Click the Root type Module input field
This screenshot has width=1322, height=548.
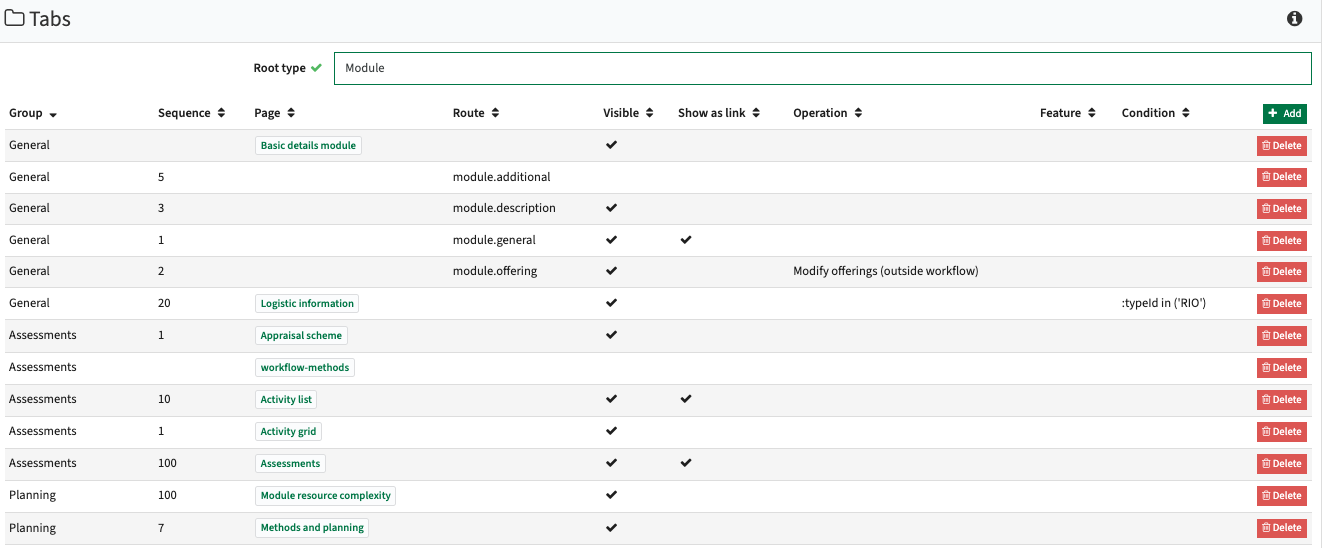tap(822, 68)
